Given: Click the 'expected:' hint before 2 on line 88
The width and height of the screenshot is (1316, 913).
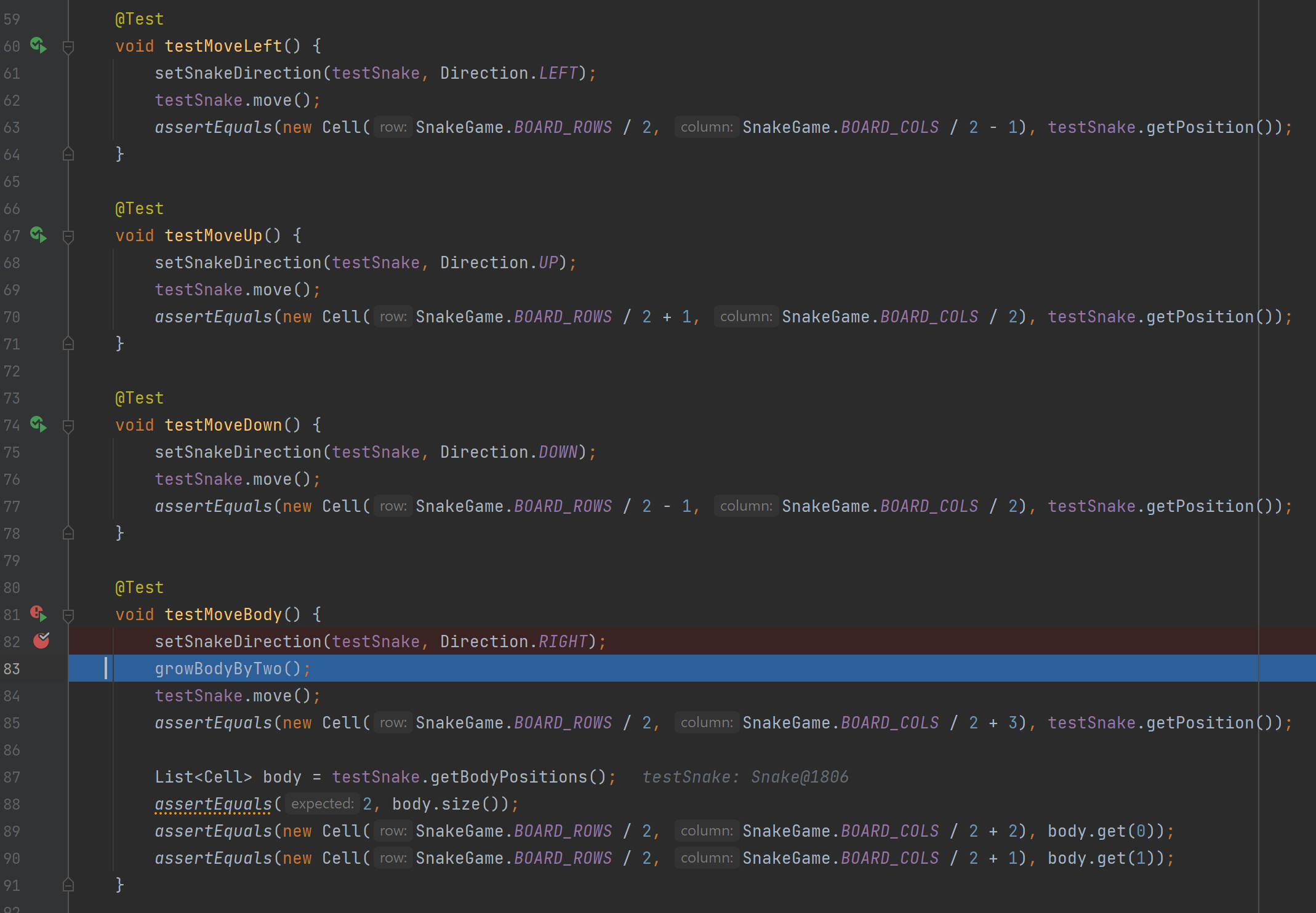Looking at the screenshot, I should pos(321,803).
